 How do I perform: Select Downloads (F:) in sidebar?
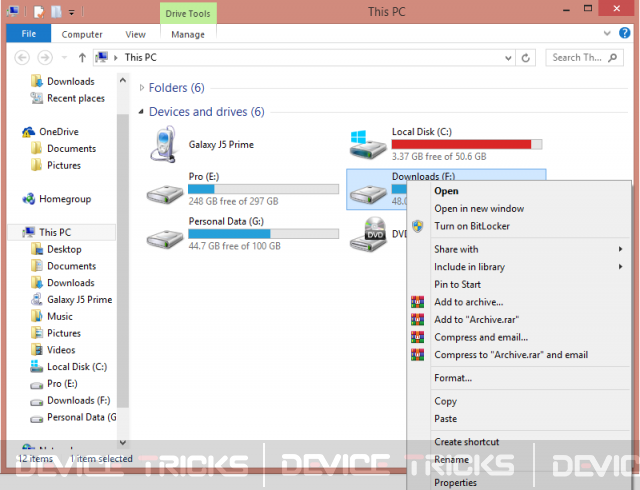[78, 400]
